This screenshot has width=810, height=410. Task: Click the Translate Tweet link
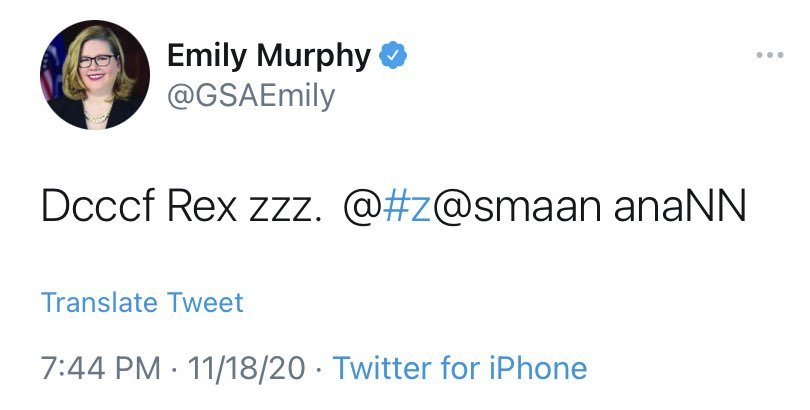pos(142,302)
